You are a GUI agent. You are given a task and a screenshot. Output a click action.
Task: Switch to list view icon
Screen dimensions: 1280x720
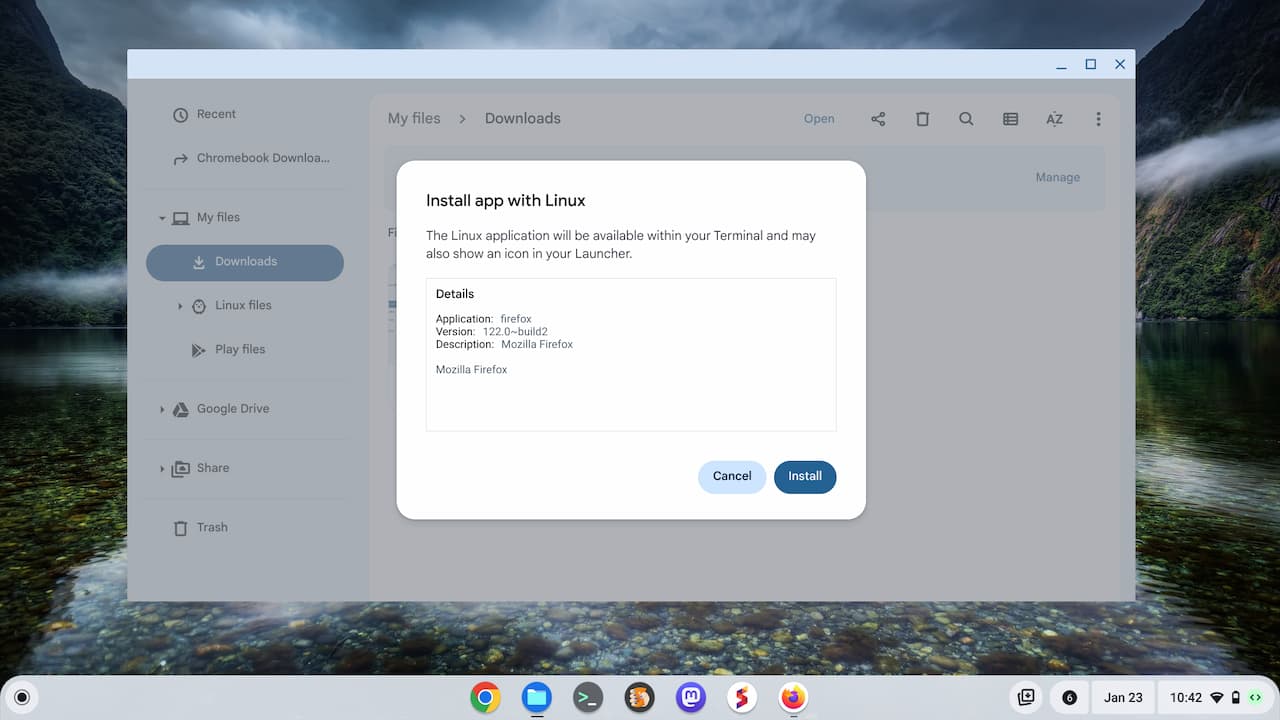(x=1010, y=119)
